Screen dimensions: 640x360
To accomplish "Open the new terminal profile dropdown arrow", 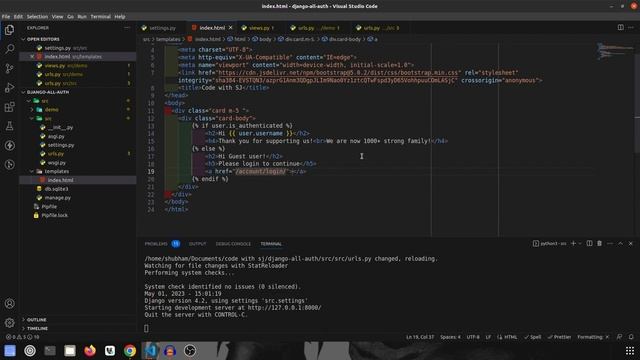I will pyautogui.click(x=580, y=243).
